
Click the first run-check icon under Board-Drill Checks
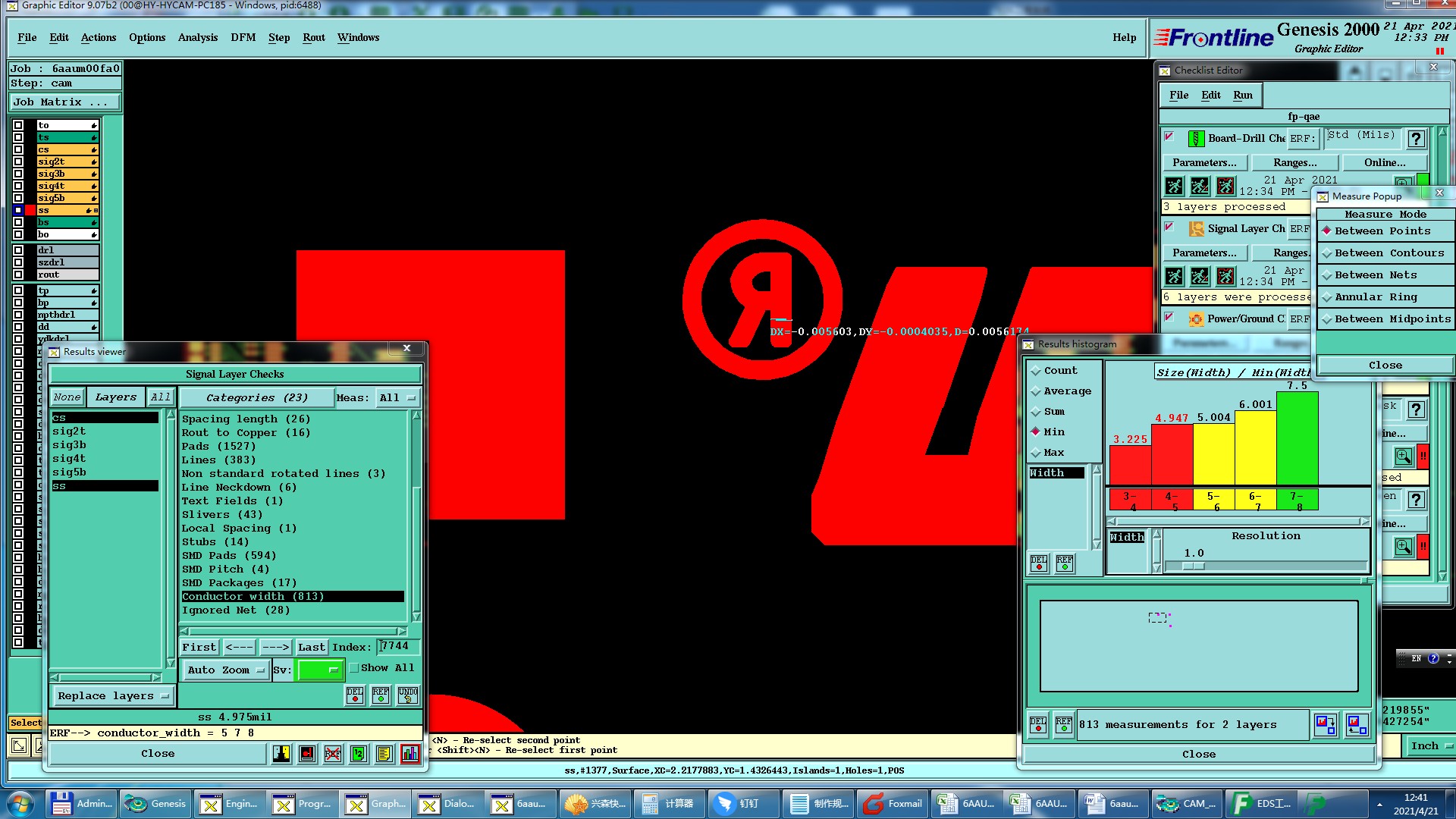coord(1174,186)
